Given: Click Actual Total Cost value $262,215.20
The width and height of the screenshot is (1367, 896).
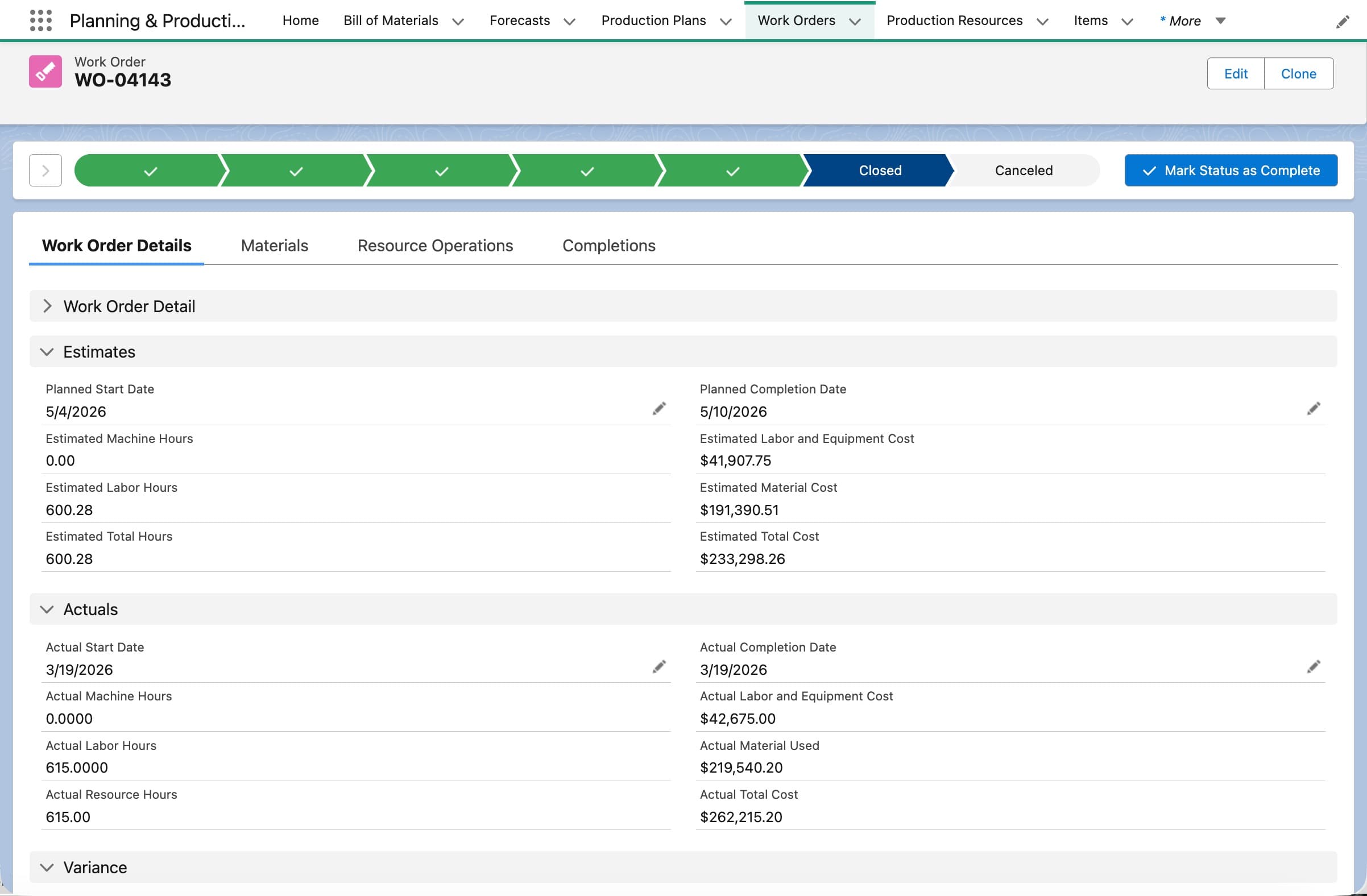Looking at the screenshot, I should point(741,817).
